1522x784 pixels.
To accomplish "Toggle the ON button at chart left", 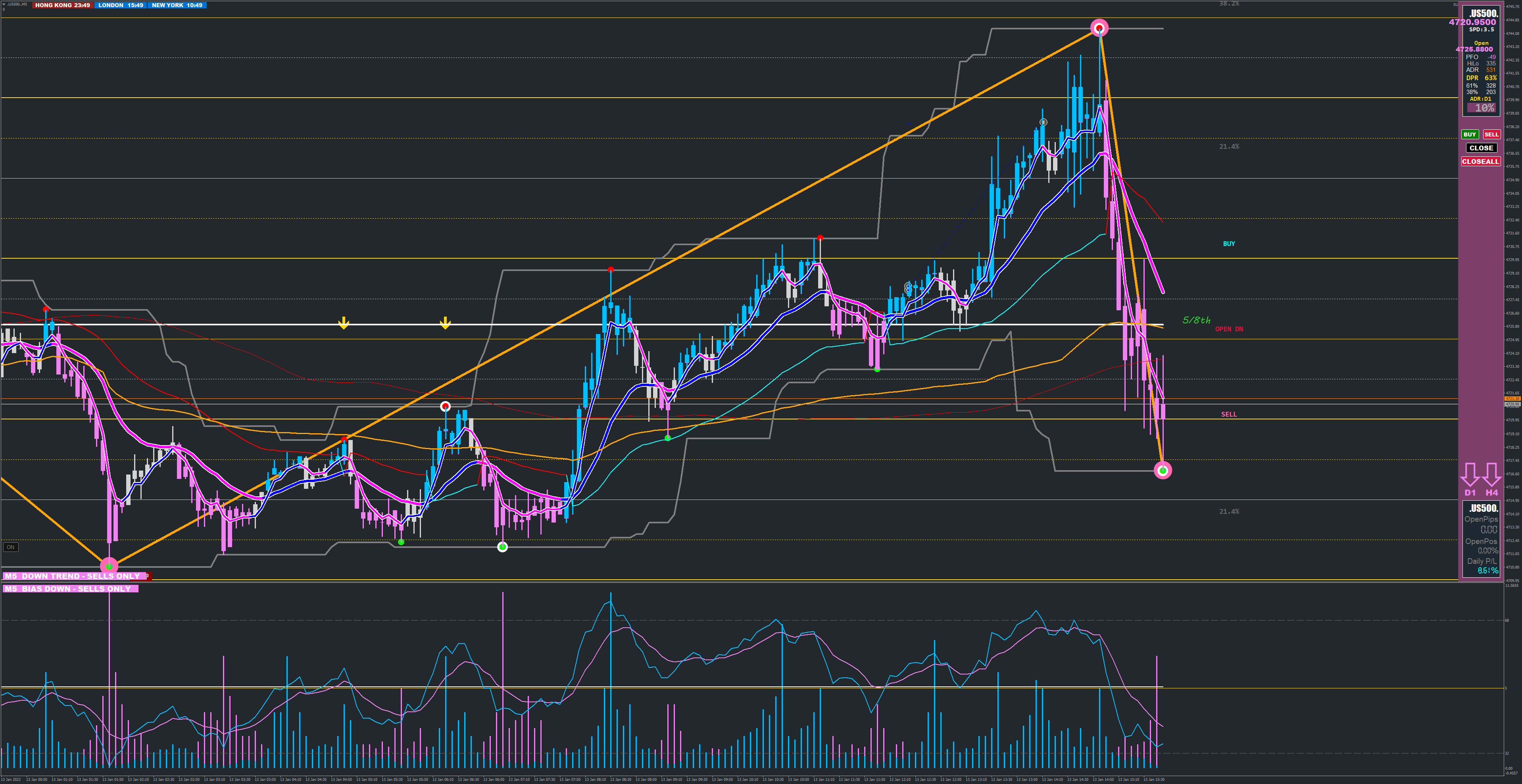I will click(x=11, y=547).
